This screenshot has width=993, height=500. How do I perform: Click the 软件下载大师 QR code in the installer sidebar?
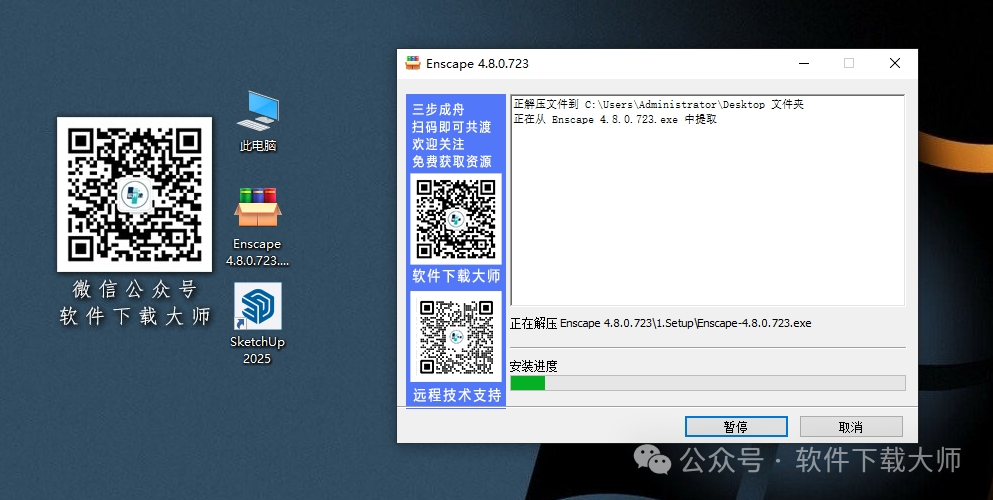[x=456, y=219]
